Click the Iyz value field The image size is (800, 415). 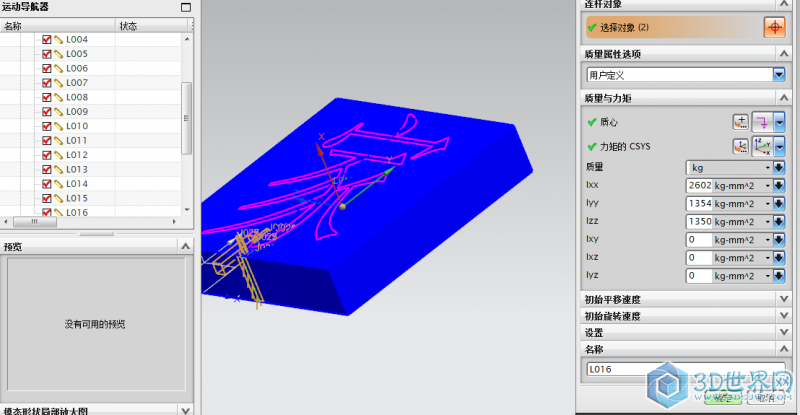(x=699, y=276)
